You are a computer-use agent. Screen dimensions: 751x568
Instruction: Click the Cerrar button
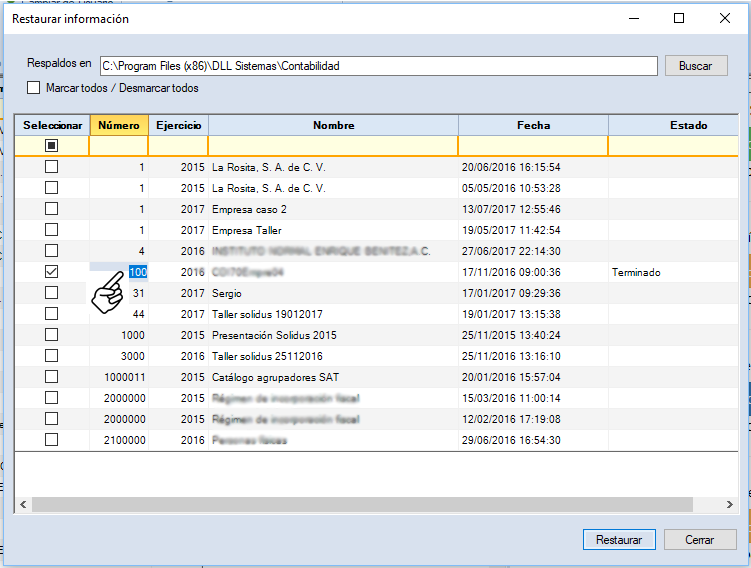pyautogui.click(x=699, y=539)
